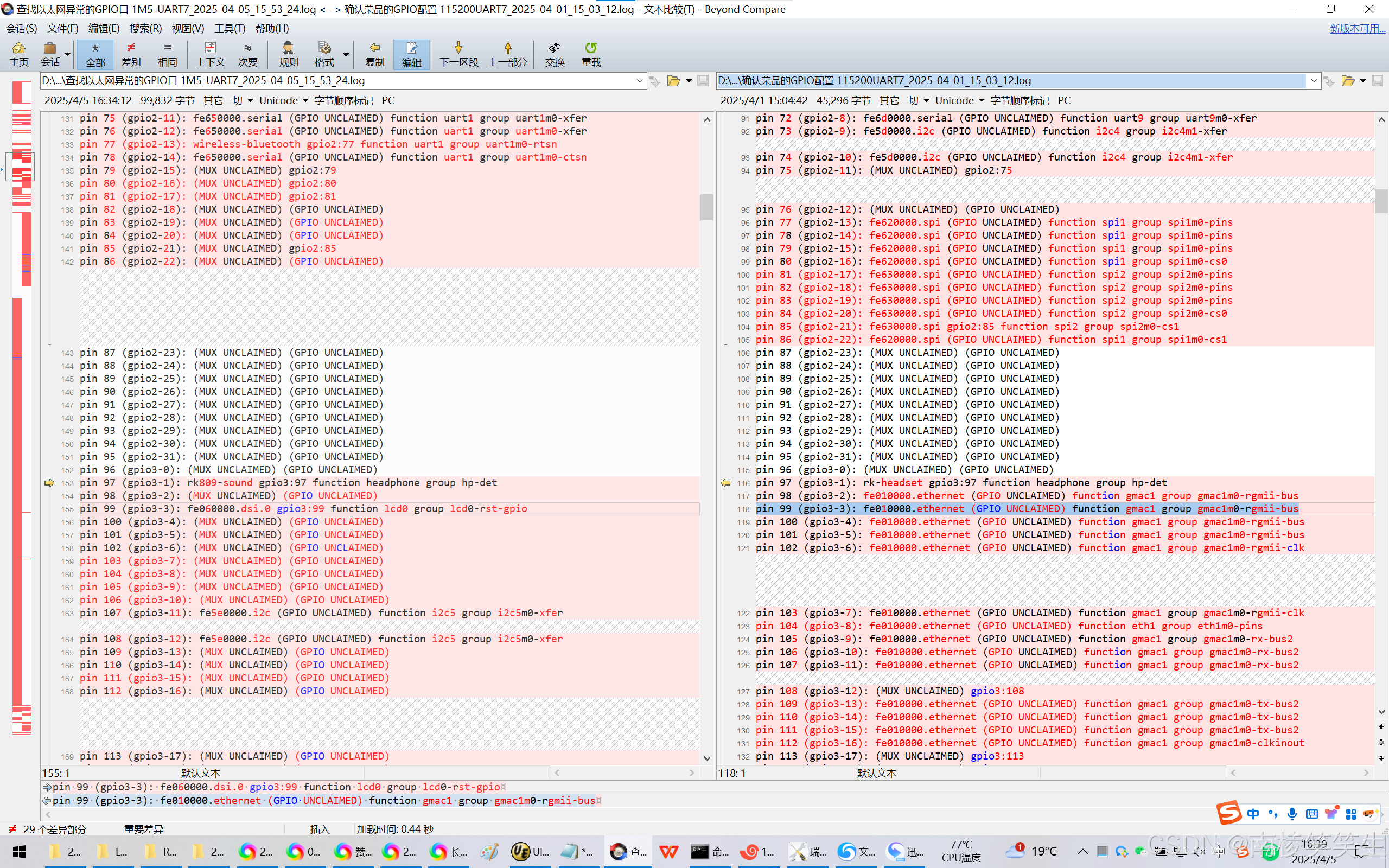Click right pane save disk icon
The image size is (1389, 868).
click(1377, 81)
